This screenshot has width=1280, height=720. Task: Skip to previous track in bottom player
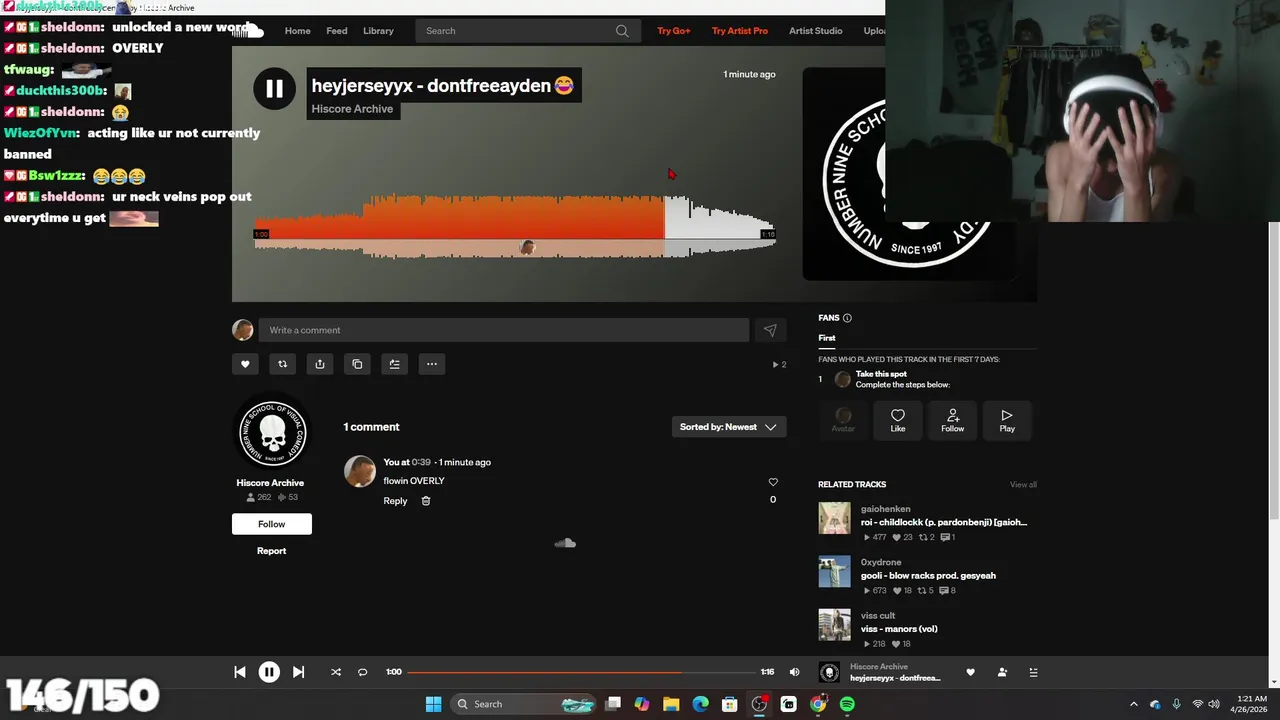click(x=240, y=672)
